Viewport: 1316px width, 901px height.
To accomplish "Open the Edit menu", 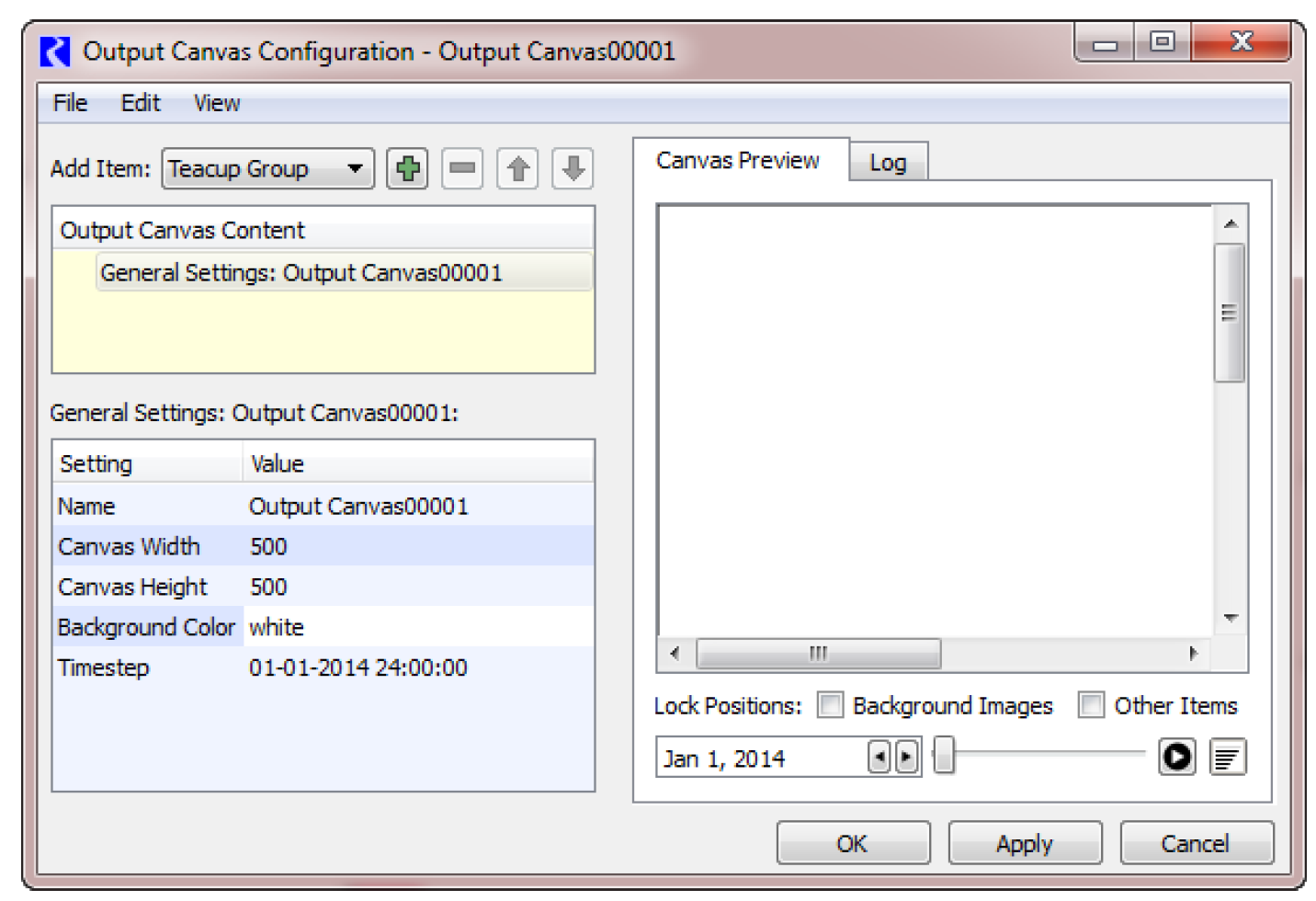I will (140, 103).
